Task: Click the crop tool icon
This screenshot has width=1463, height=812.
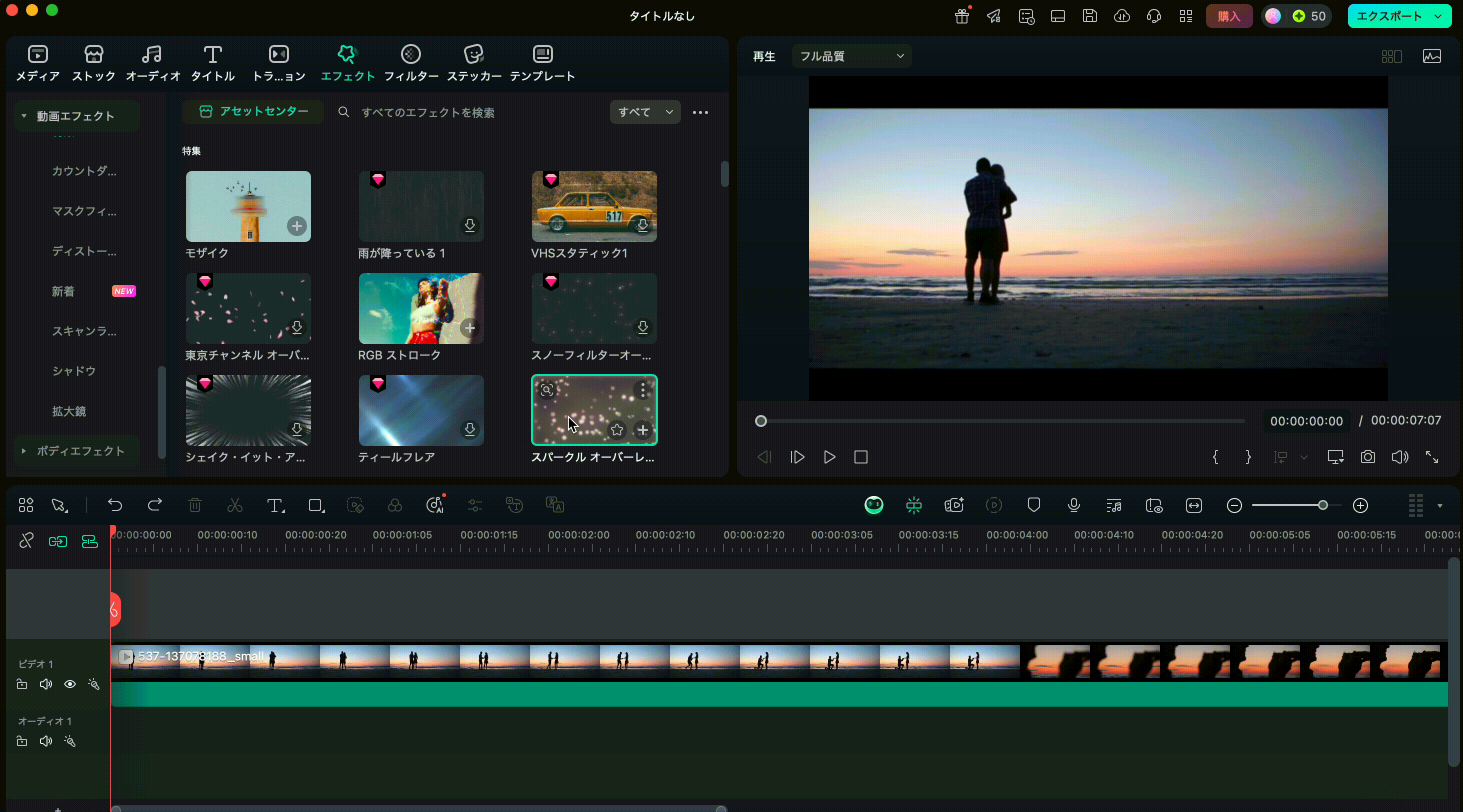Action: pos(316,505)
